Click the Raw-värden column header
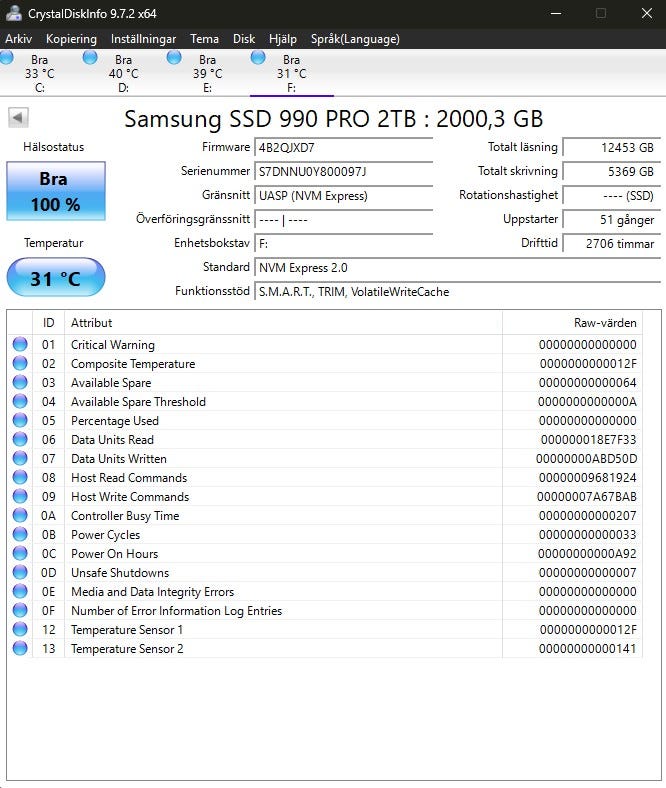Image resolution: width=666 pixels, height=788 pixels. coord(573,323)
